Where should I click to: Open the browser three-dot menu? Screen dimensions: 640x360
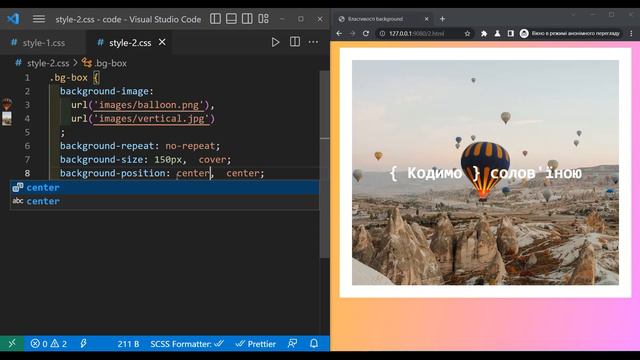631,33
